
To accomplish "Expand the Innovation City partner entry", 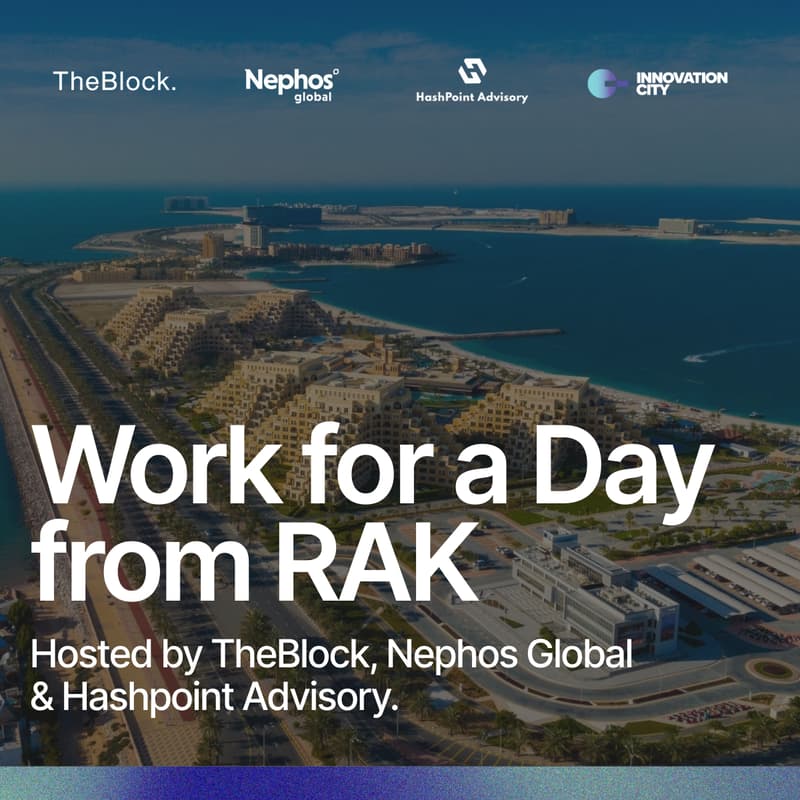I will (661, 83).
